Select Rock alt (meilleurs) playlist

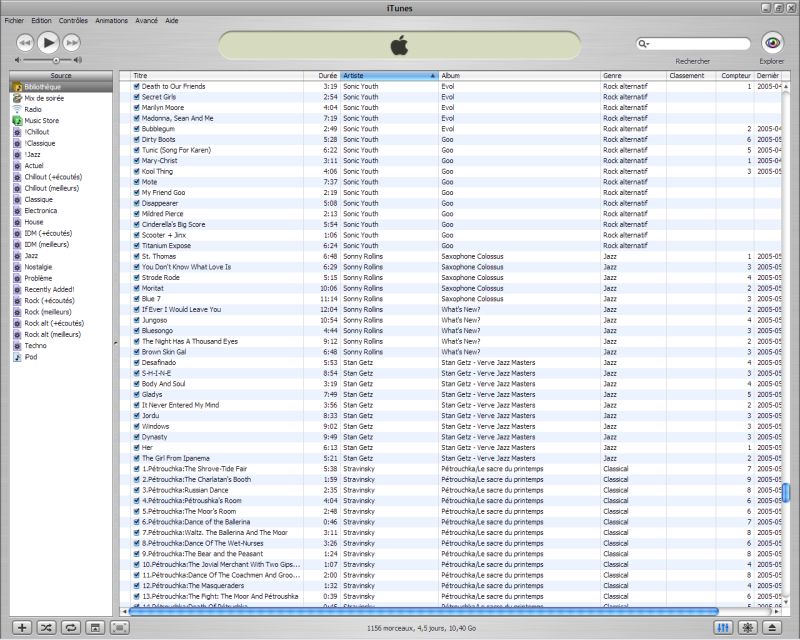(x=61, y=334)
